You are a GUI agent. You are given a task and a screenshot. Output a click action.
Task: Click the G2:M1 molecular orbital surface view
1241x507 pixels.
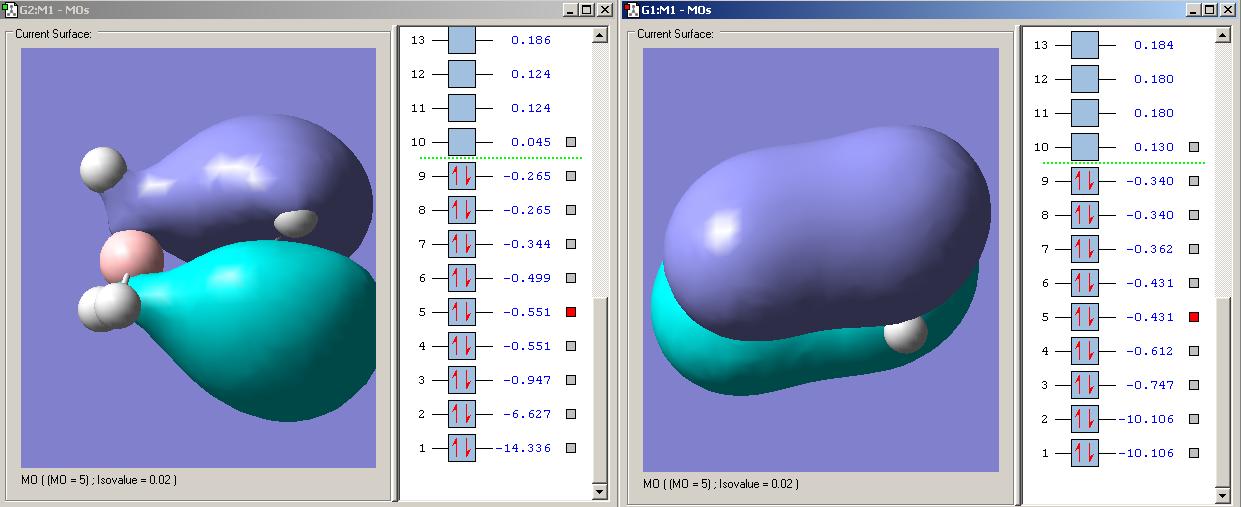click(x=199, y=258)
